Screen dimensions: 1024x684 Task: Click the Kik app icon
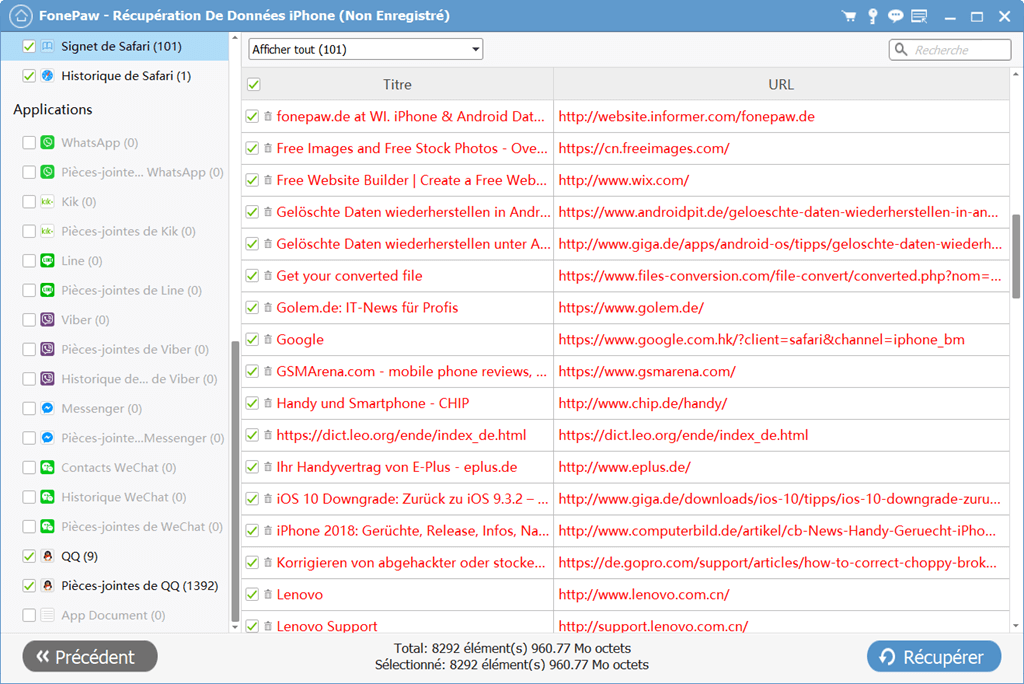(48, 202)
